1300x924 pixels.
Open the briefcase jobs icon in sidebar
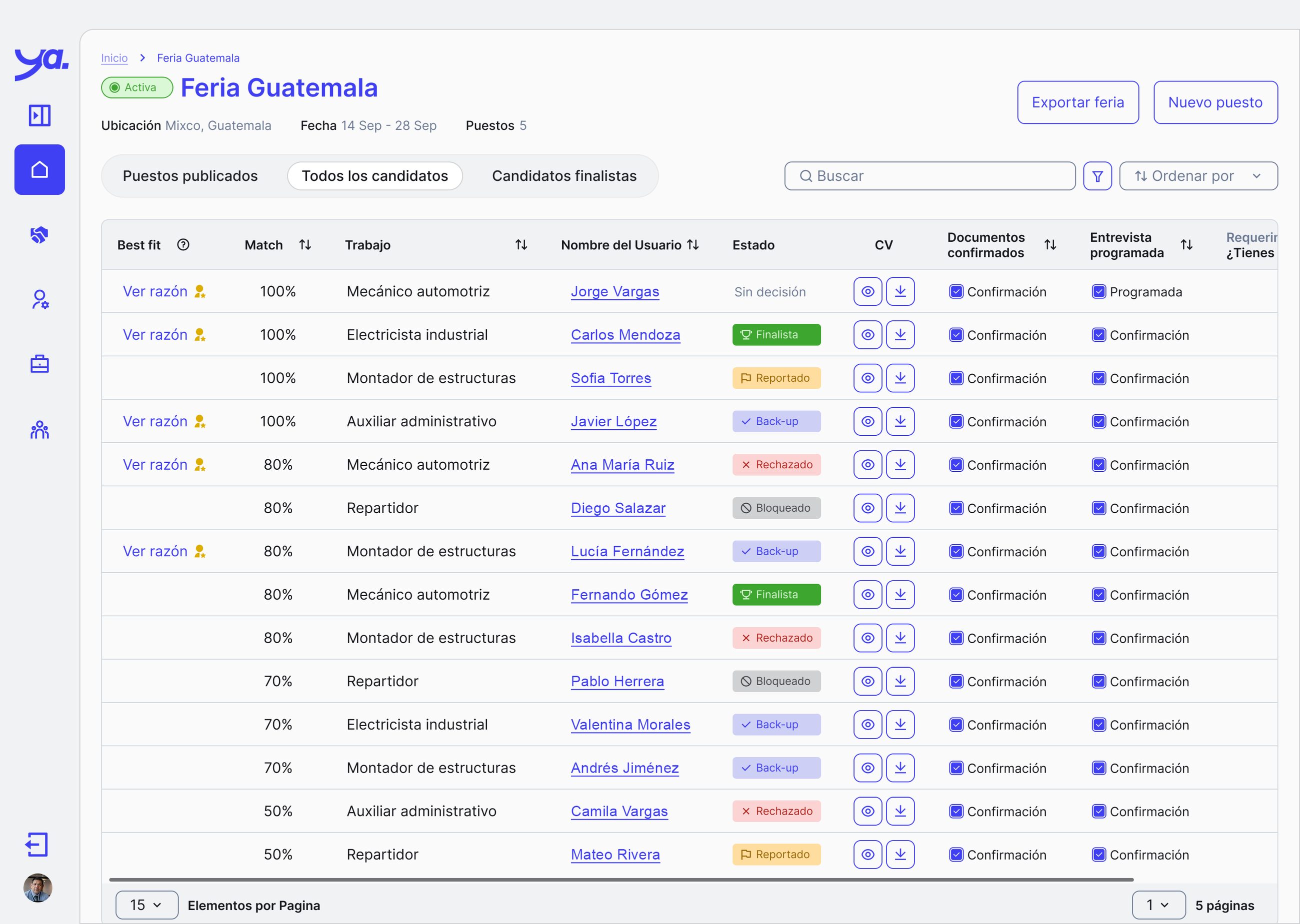[x=39, y=364]
